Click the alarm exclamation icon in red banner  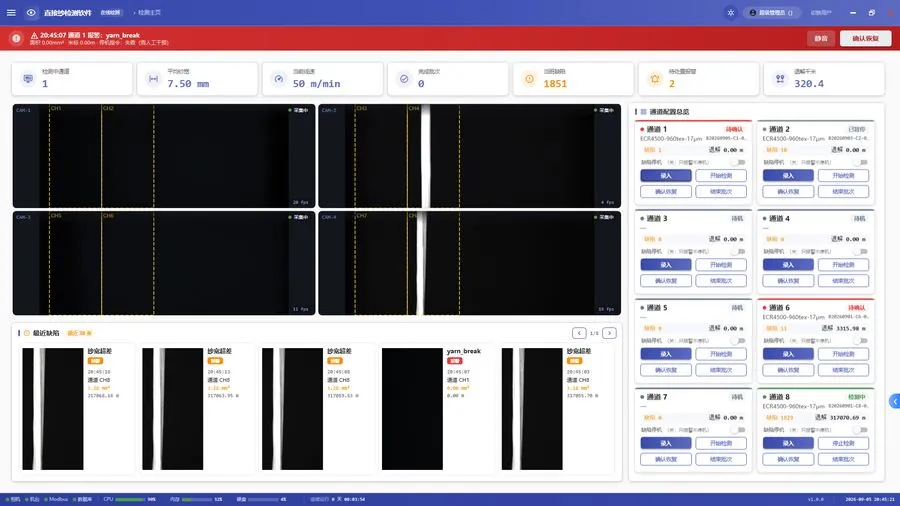(16, 38)
